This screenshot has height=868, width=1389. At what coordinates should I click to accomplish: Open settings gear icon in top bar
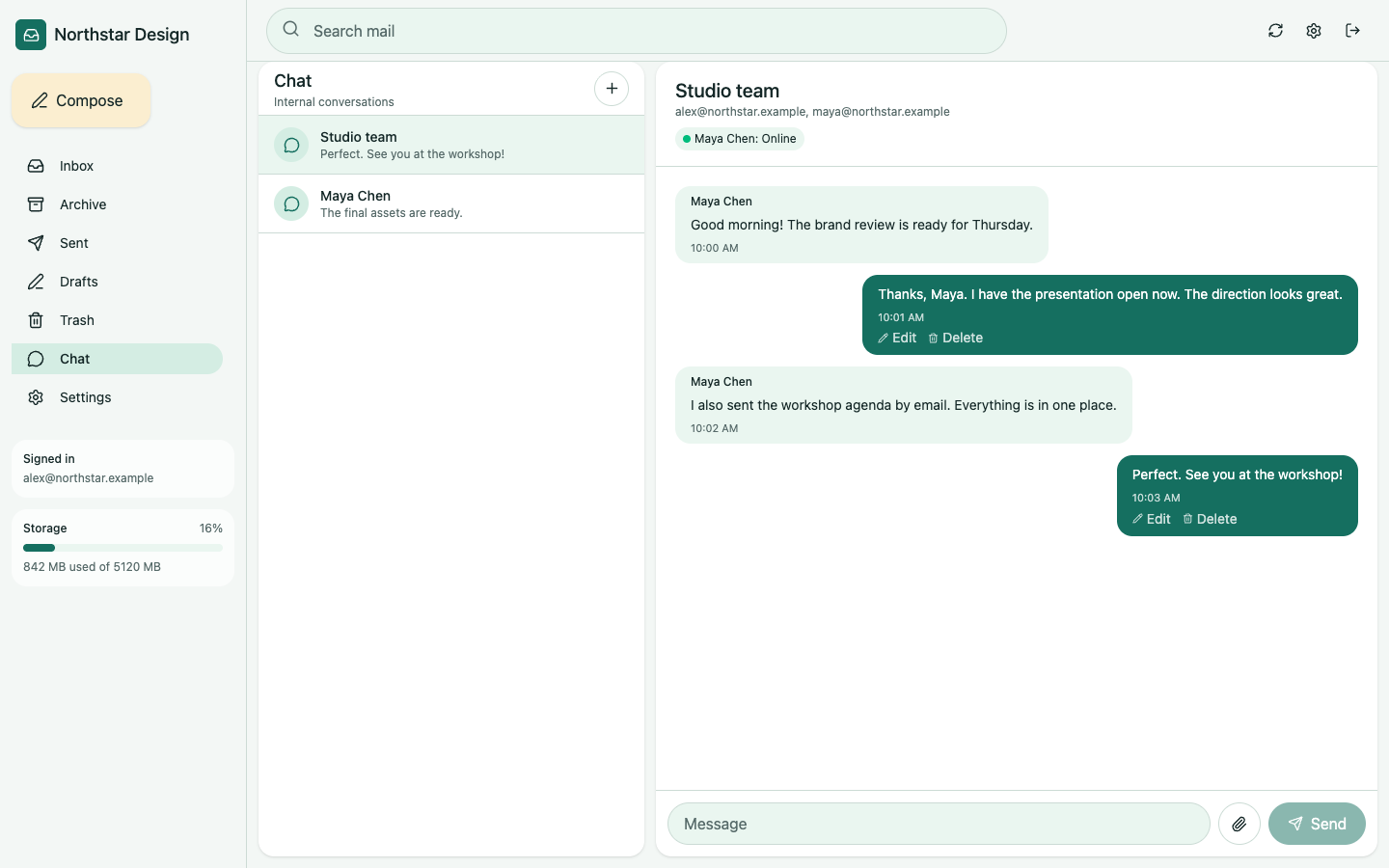[x=1314, y=31]
